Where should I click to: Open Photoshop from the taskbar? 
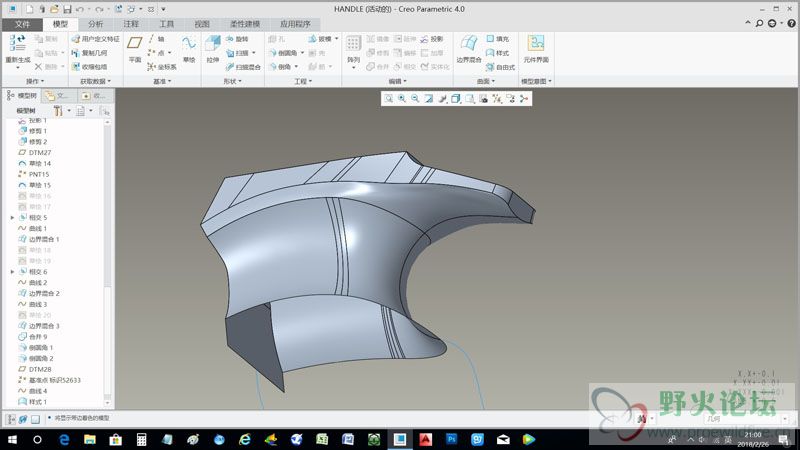452,439
